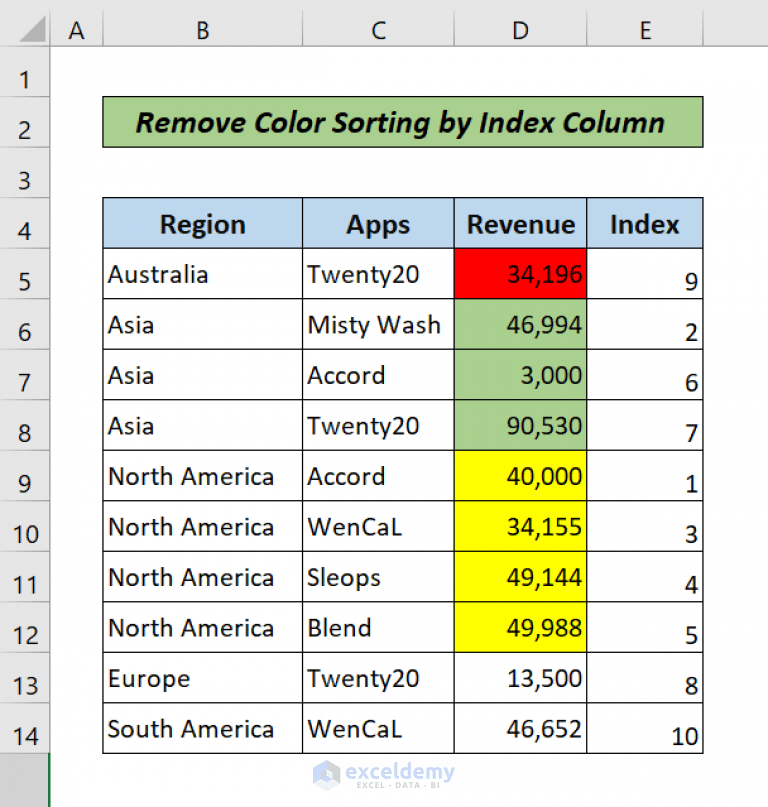Select 'Accord' cell in row 7
768x807 pixels.
coord(378,375)
